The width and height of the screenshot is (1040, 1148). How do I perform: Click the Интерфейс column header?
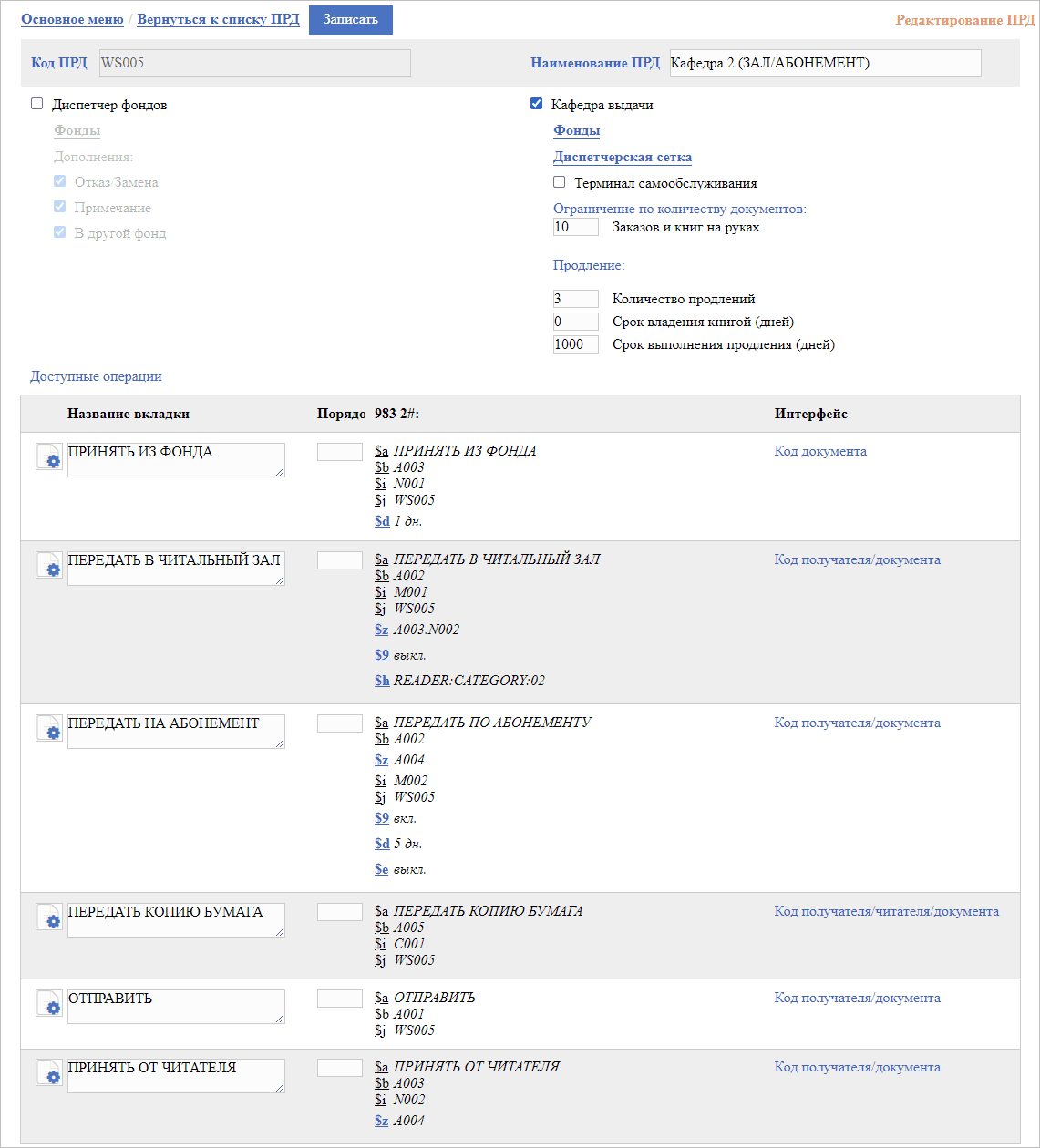coord(811,414)
